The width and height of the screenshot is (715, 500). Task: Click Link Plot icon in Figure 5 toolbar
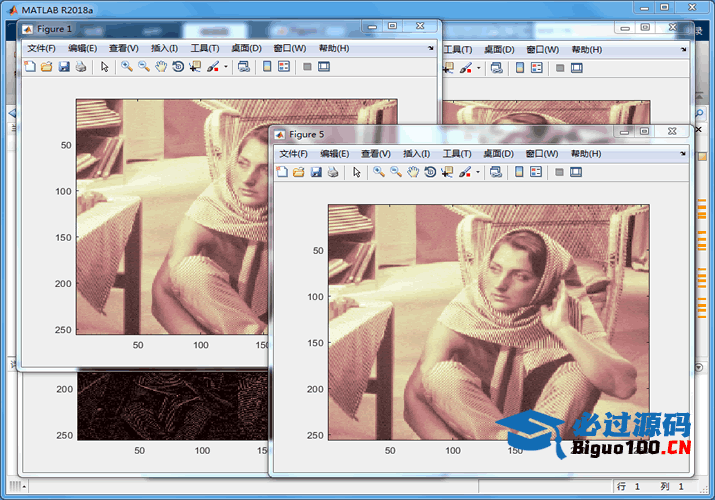pyautogui.click(x=496, y=172)
